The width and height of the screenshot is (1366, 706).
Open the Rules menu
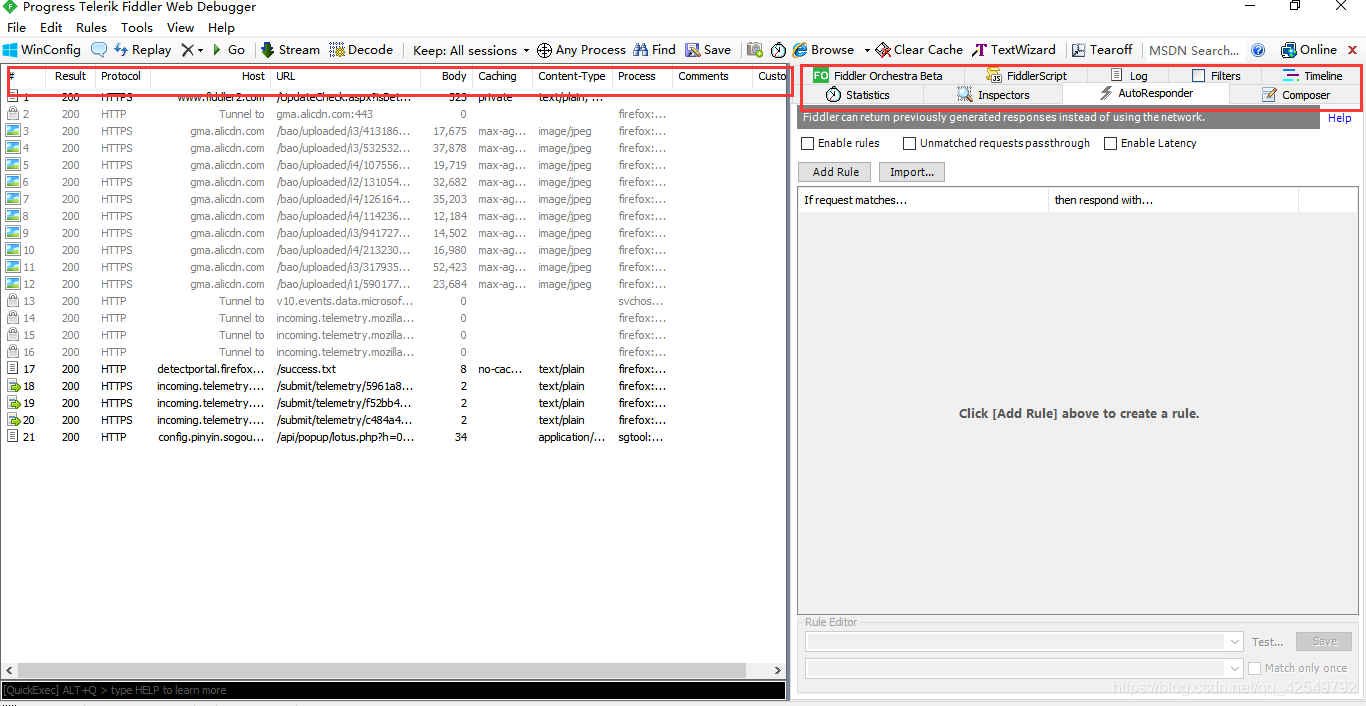point(91,28)
